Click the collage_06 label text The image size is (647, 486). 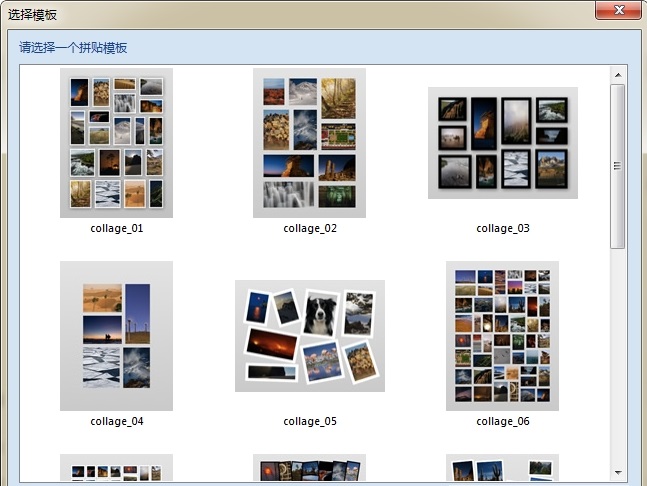503,422
